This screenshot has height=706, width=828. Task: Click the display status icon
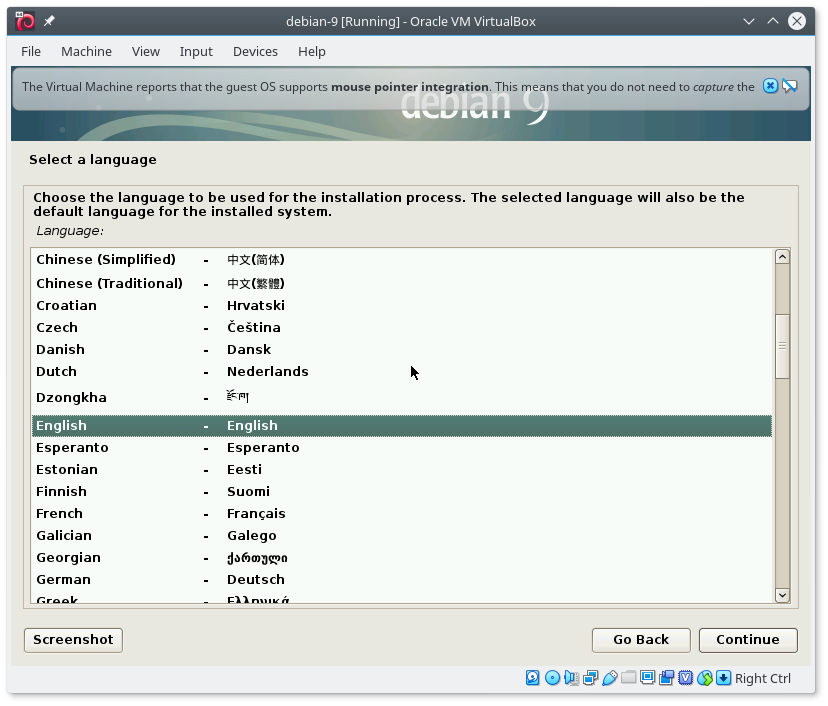(x=647, y=678)
